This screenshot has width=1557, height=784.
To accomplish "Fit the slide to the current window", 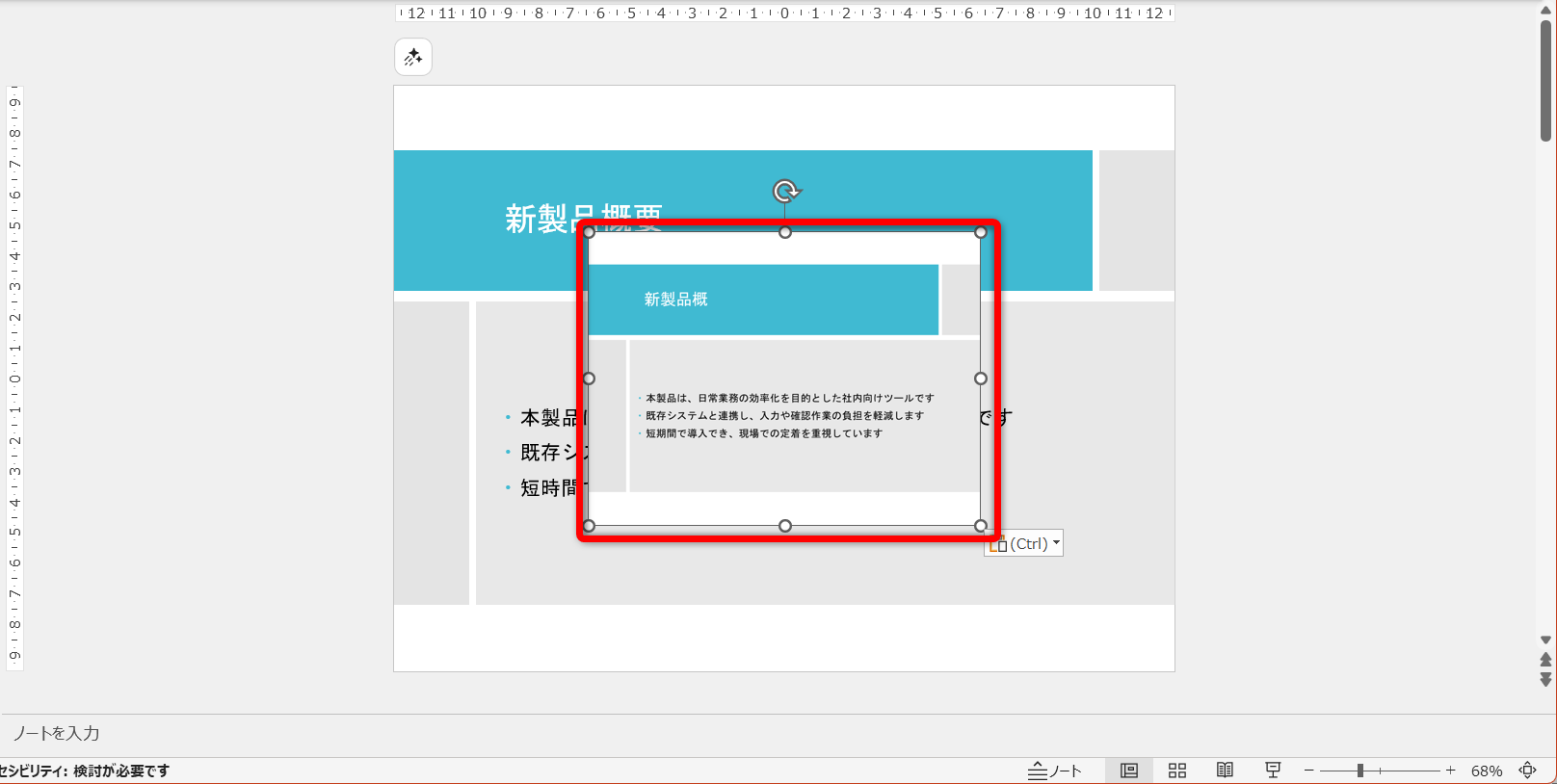I will [x=1528, y=771].
